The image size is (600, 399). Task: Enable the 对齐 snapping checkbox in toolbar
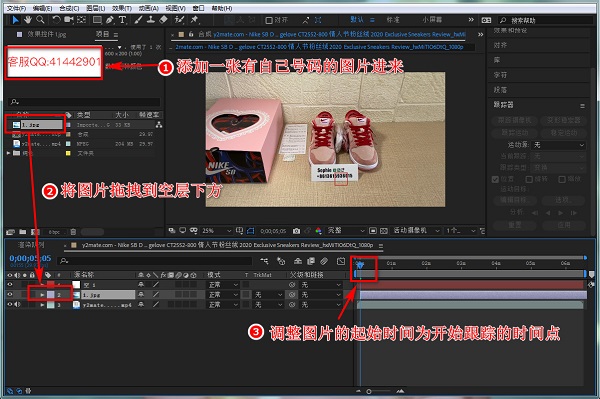pyautogui.click(x=269, y=20)
